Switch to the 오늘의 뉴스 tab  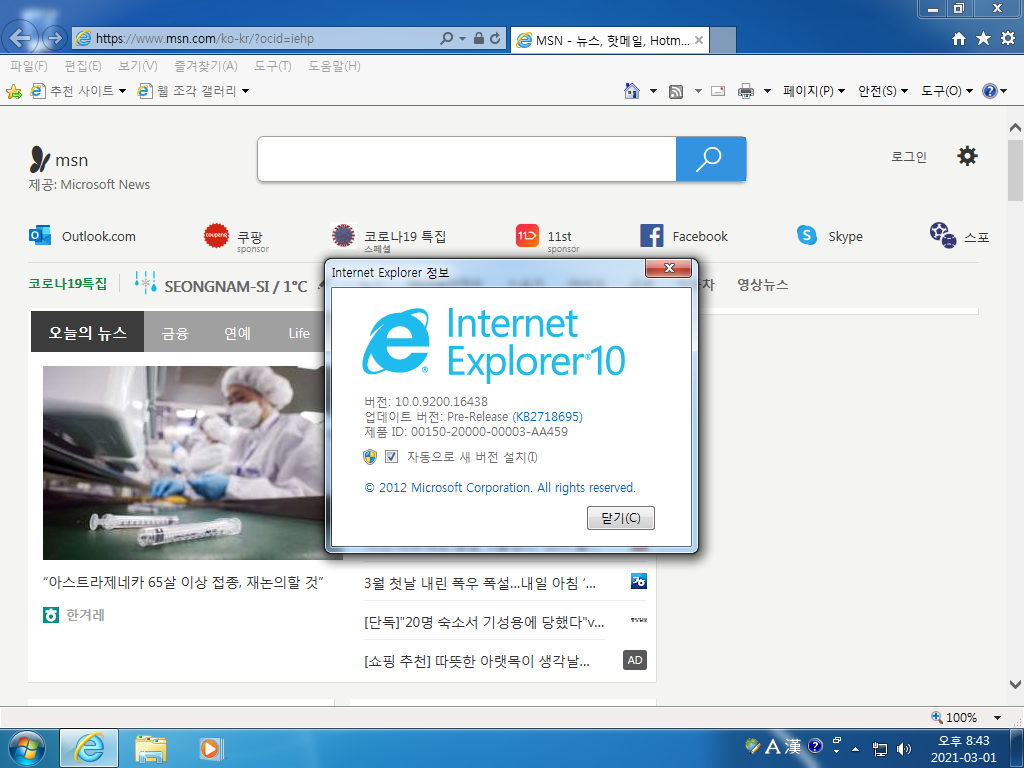click(x=87, y=332)
